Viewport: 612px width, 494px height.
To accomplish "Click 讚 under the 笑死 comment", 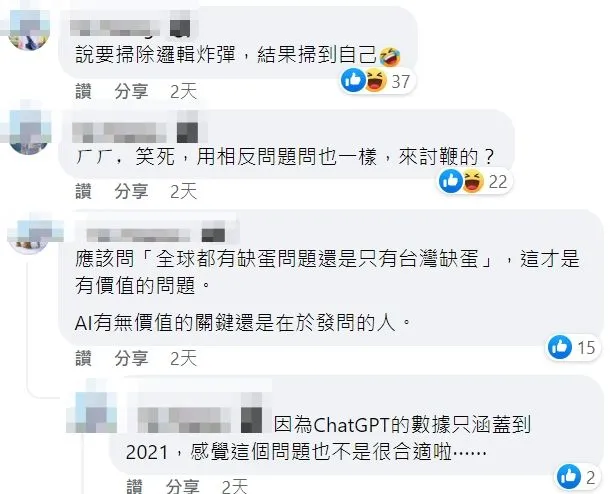I will point(84,191).
